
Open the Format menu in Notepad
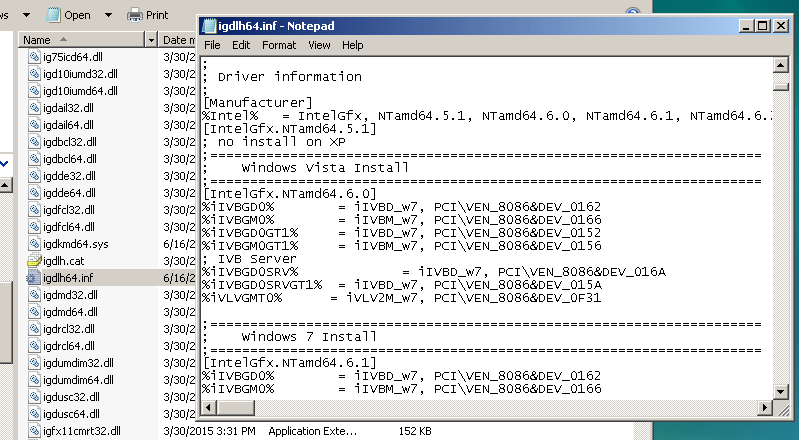pos(278,45)
